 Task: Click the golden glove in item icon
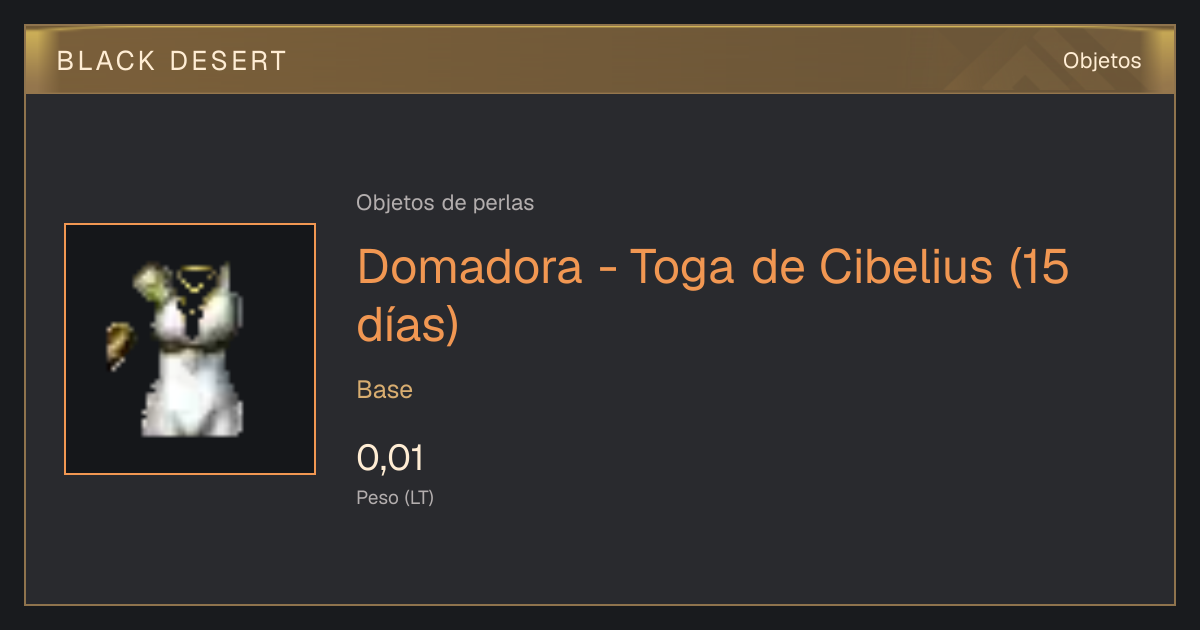pyautogui.click(x=119, y=345)
